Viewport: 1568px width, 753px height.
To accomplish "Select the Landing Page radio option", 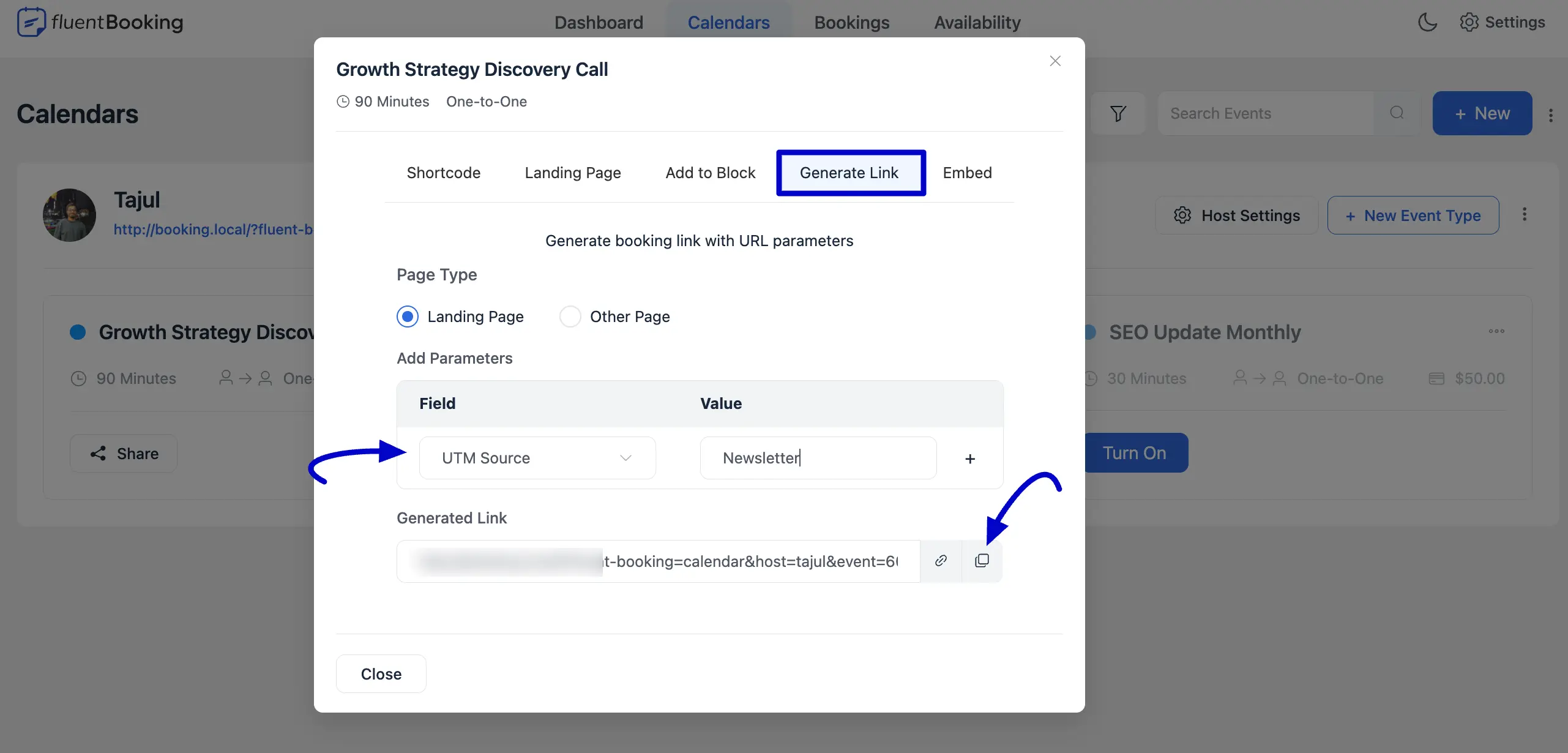I will point(460,317).
